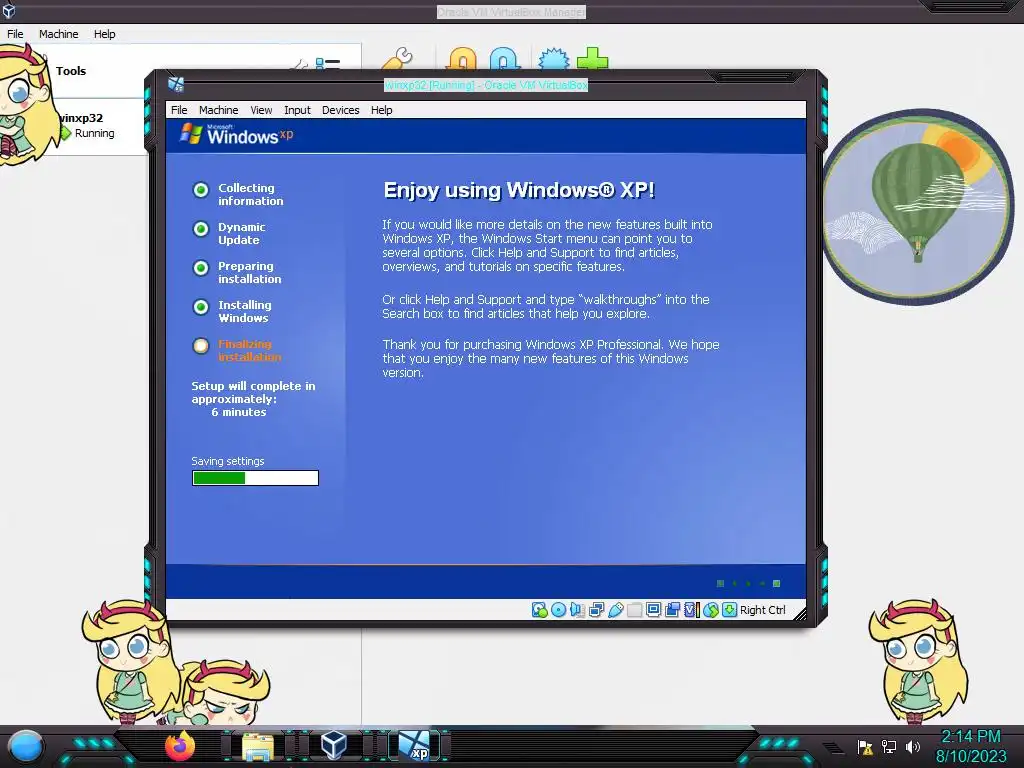
Task: Open Devices menu in VM window
Action: click(340, 110)
